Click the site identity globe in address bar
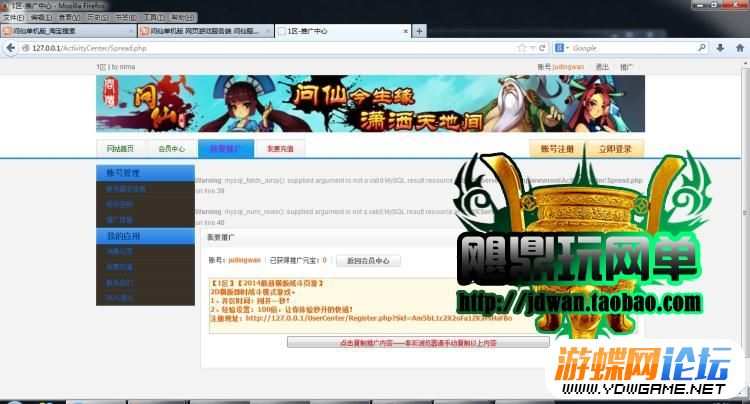Screen dimensions: 750x404 pyautogui.click(x=25, y=48)
